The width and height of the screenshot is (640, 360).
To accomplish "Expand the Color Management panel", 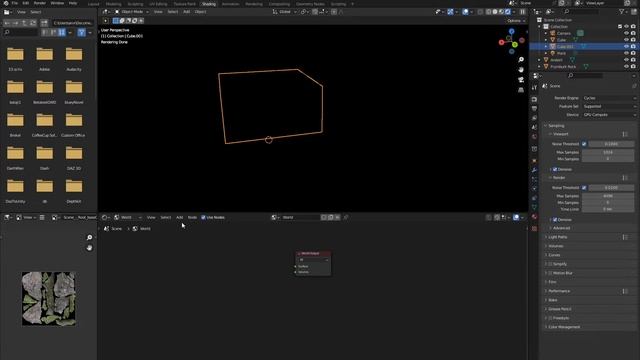I will [564, 327].
